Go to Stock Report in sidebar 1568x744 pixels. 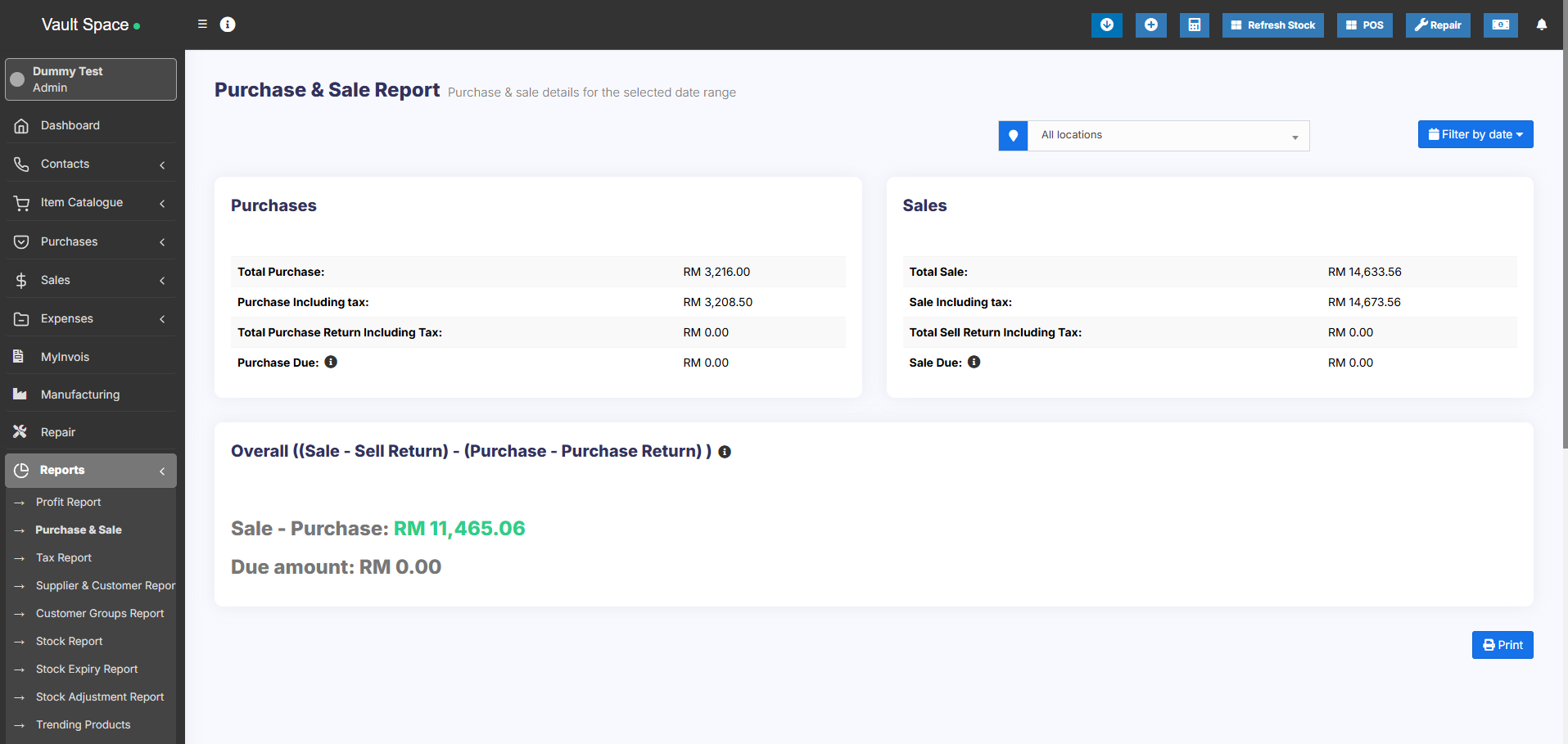pos(70,641)
